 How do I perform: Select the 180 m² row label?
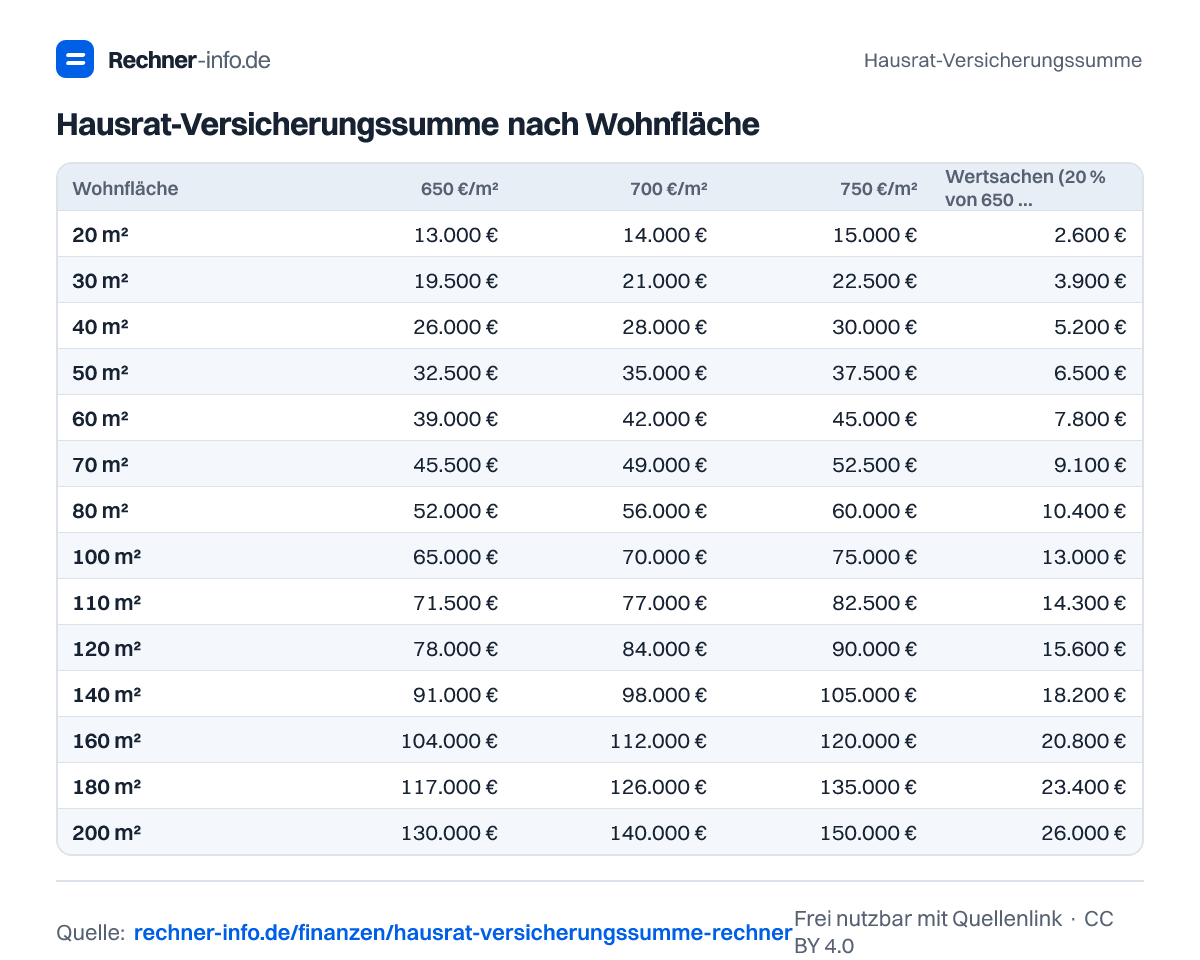pyautogui.click(x=106, y=787)
